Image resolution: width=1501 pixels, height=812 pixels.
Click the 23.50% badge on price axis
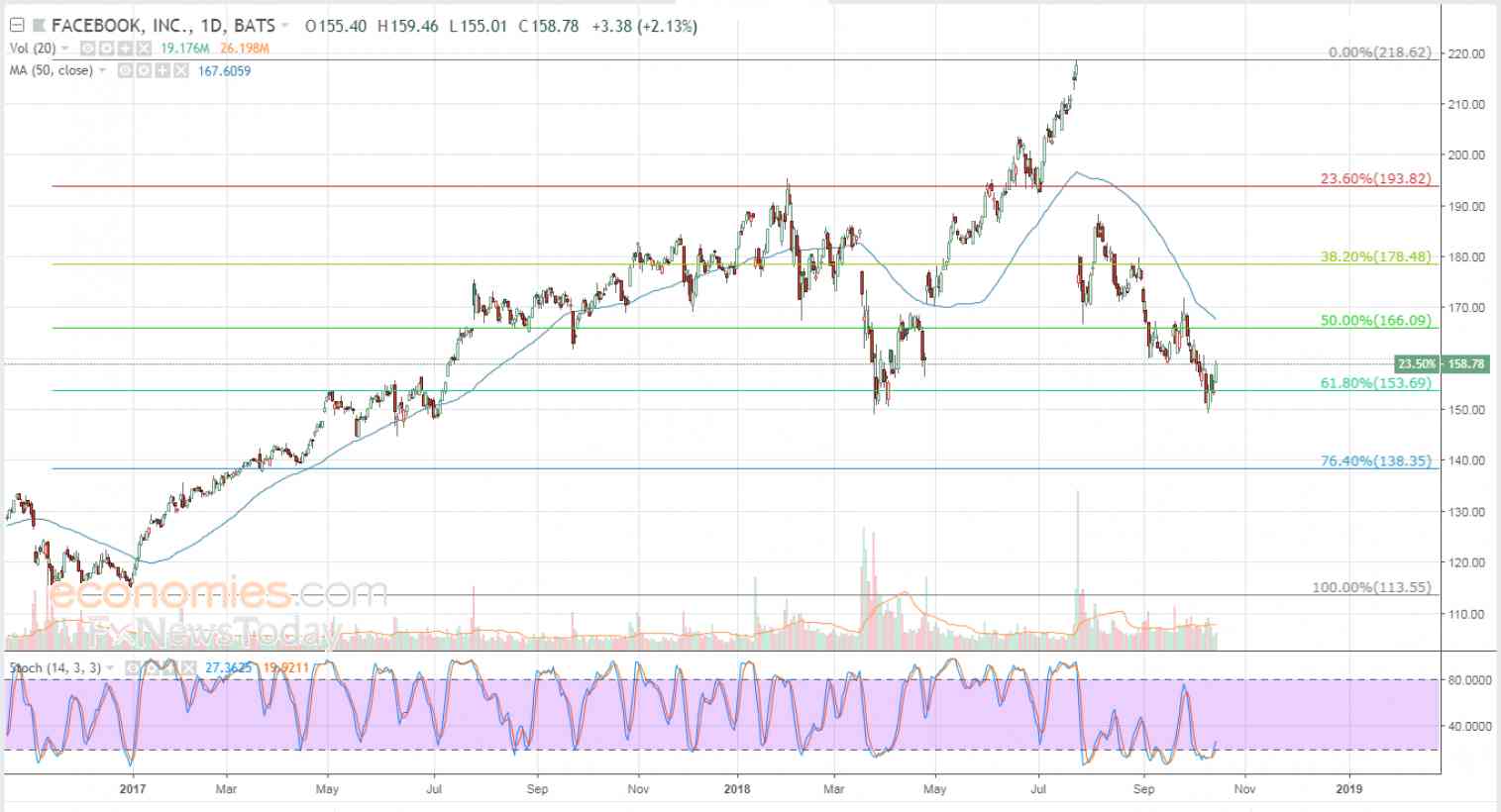tap(1418, 363)
